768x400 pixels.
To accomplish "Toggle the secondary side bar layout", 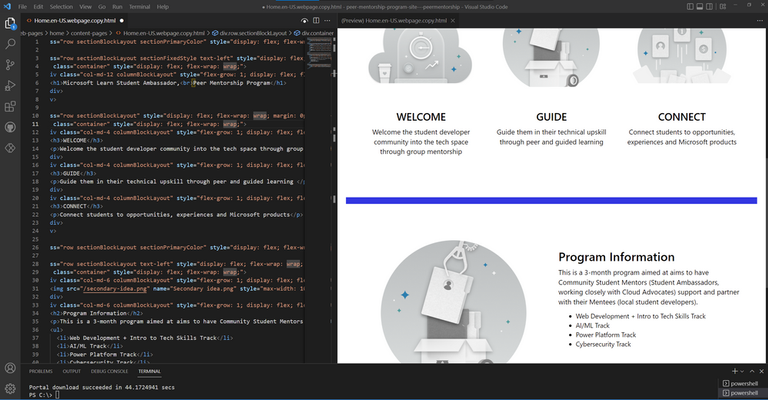I will 709,6.
